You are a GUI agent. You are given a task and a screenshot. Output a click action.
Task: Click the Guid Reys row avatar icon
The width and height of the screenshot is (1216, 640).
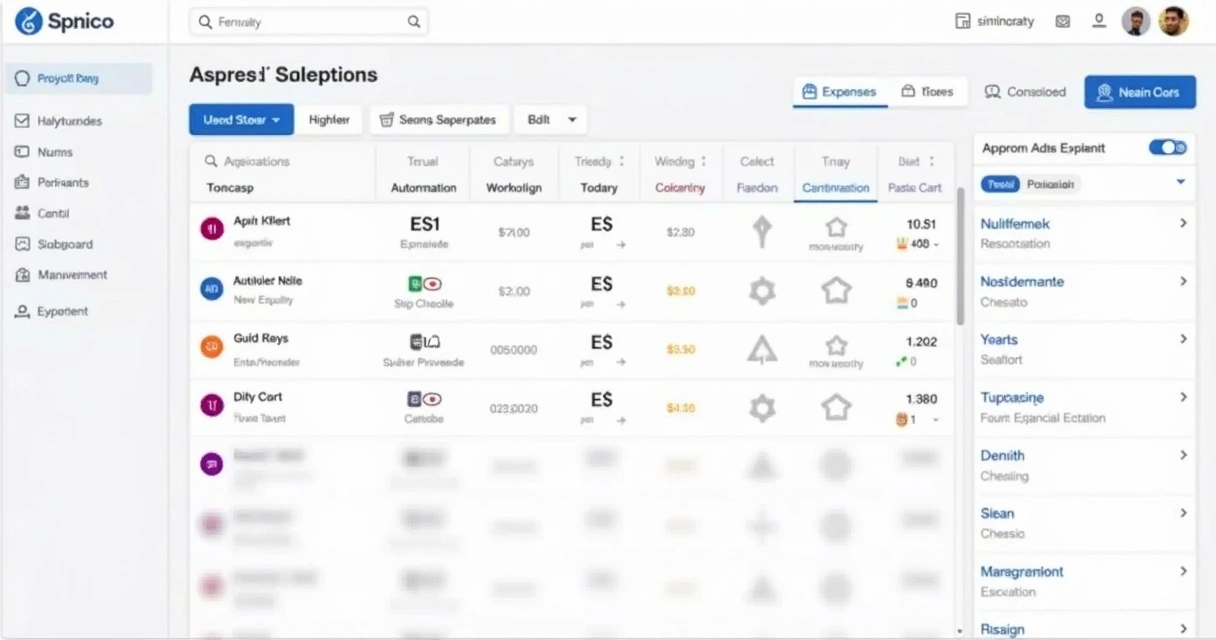click(x=212, y=348)
